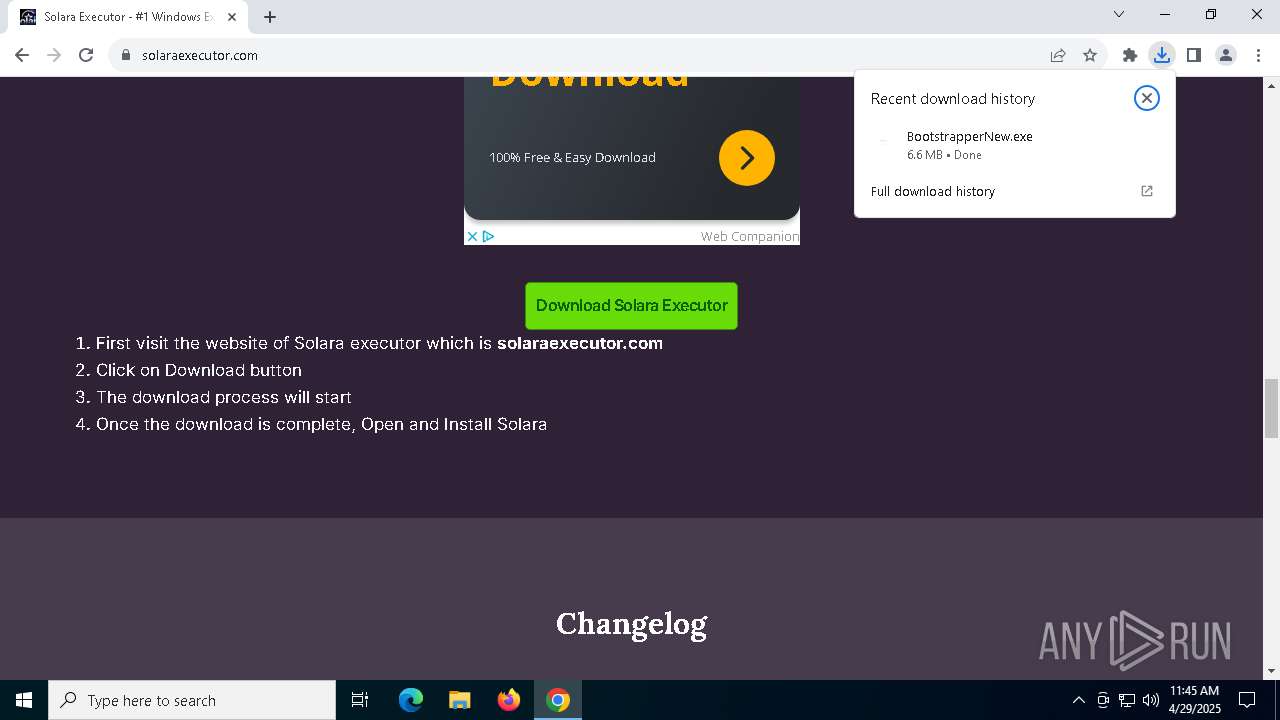This screenshot has width=1280, height=720.
Task: Click the 100% Free & Easy Download text
Action: 572,157
